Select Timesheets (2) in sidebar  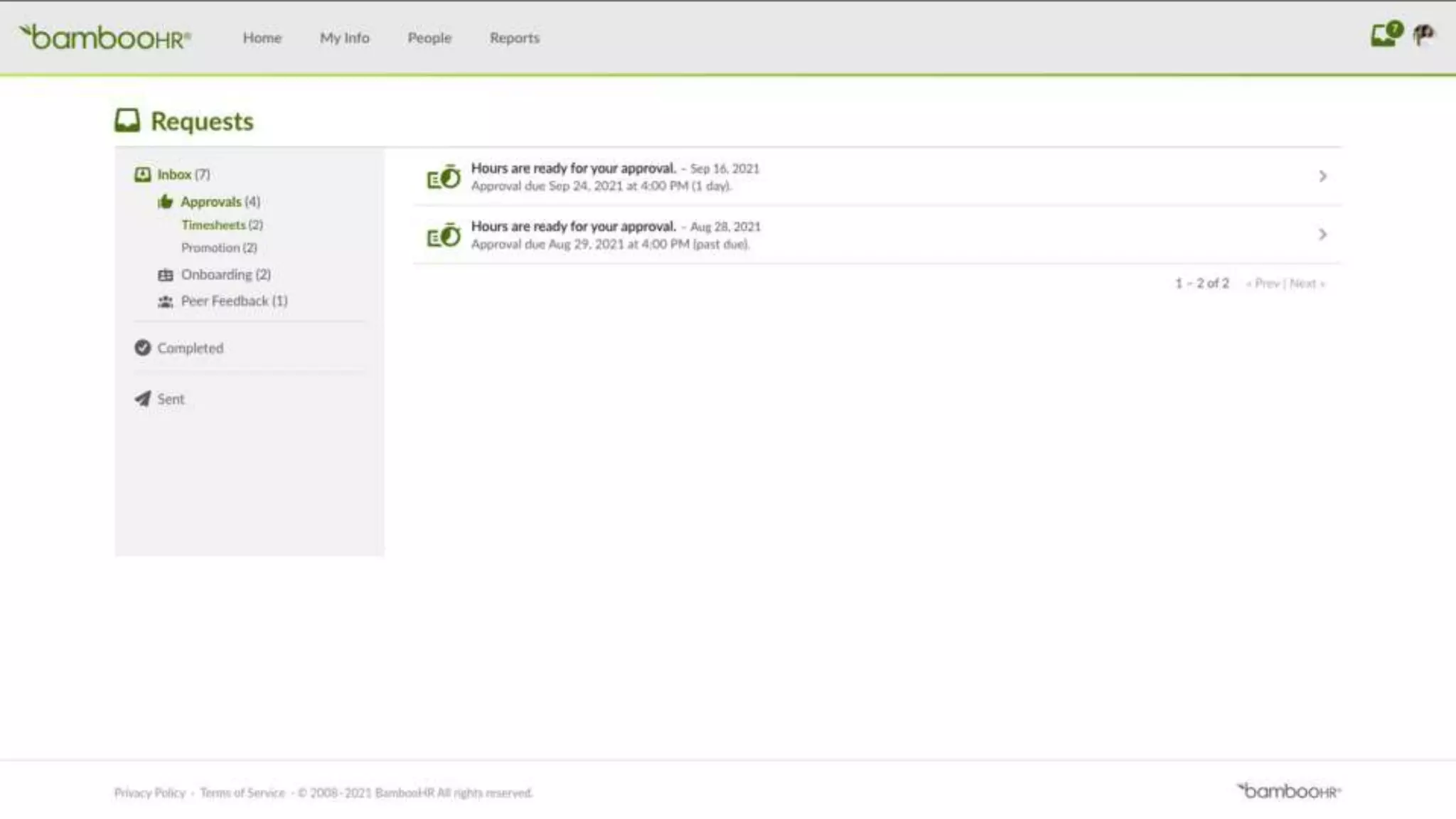(222, 225)
